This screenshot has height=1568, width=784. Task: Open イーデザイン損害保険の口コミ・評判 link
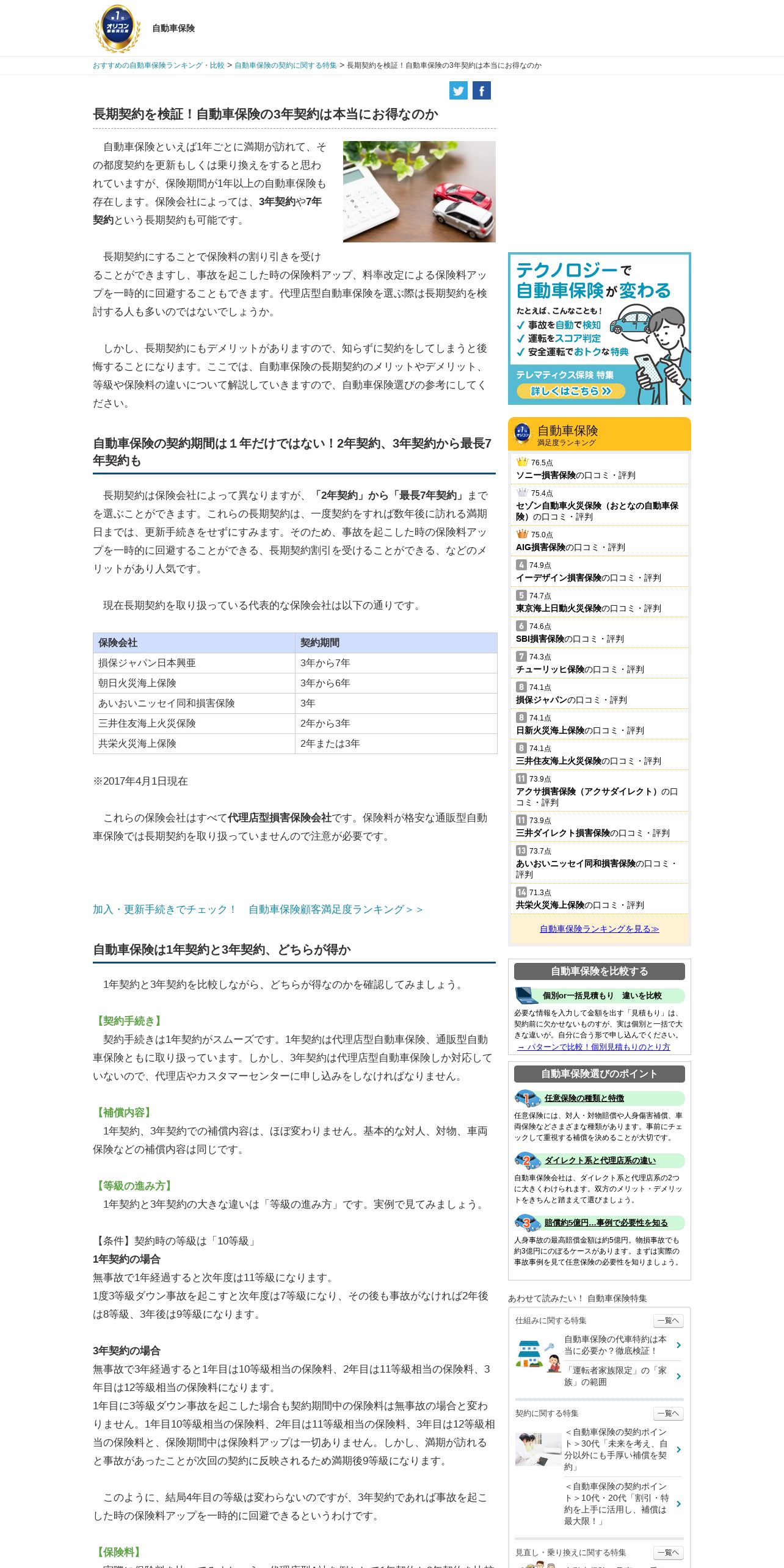tap(589, 578)
